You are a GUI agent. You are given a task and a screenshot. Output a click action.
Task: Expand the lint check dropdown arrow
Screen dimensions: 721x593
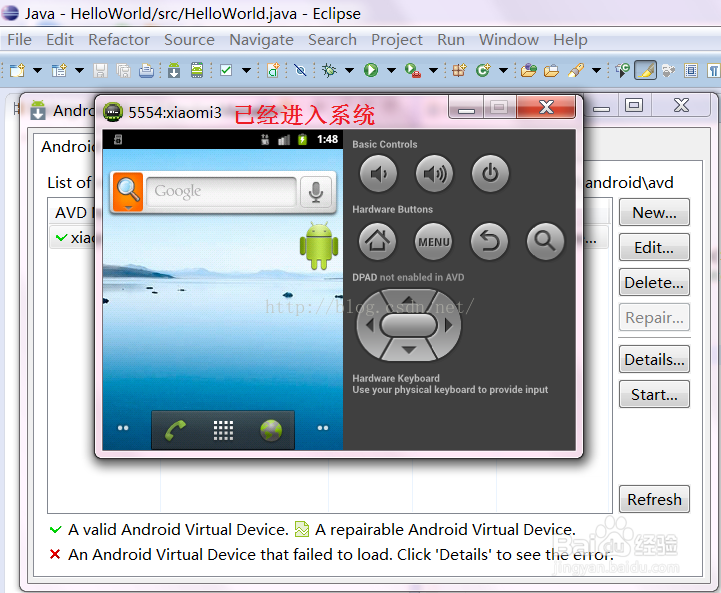[x=246, y=71]
